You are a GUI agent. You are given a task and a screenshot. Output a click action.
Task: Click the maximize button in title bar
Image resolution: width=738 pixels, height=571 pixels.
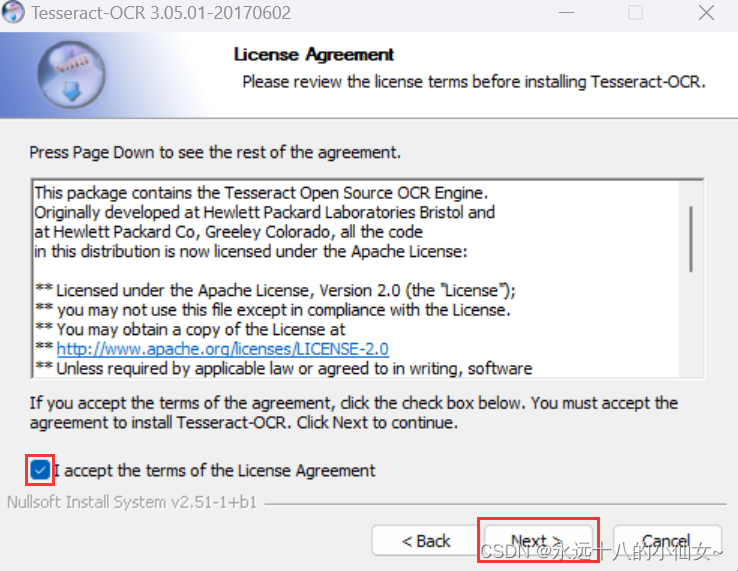pos(636,15)
